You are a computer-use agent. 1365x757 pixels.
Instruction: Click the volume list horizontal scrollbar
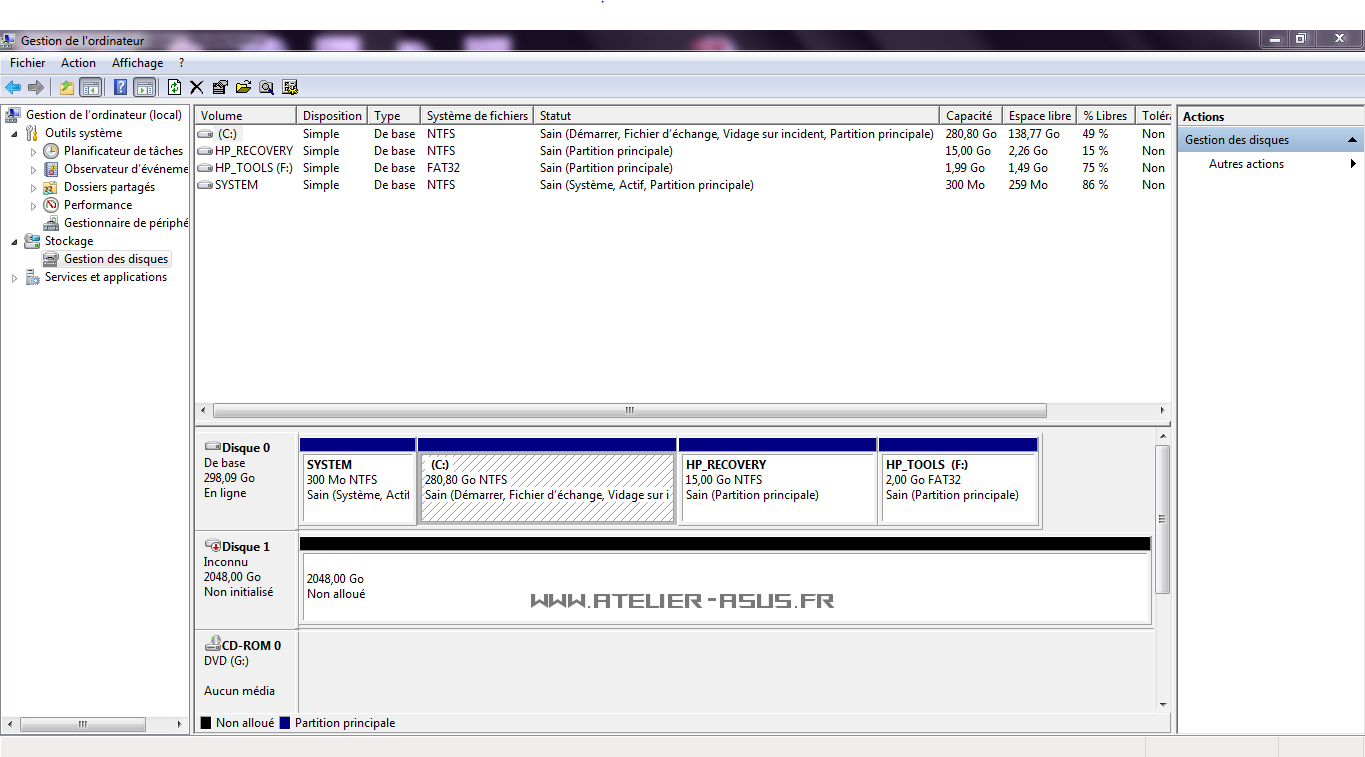pos(629,411)
